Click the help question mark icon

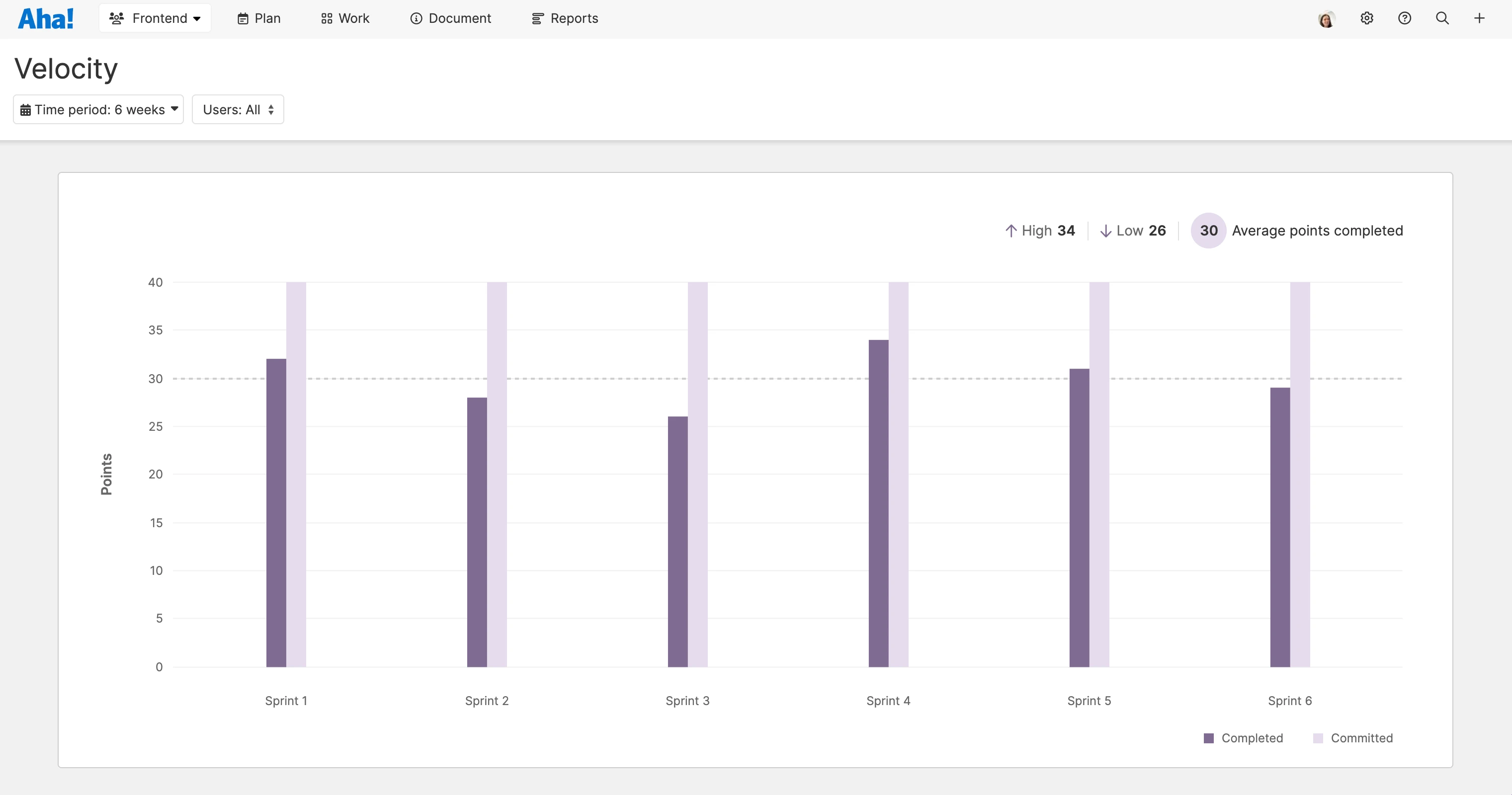pos(1405,18)
